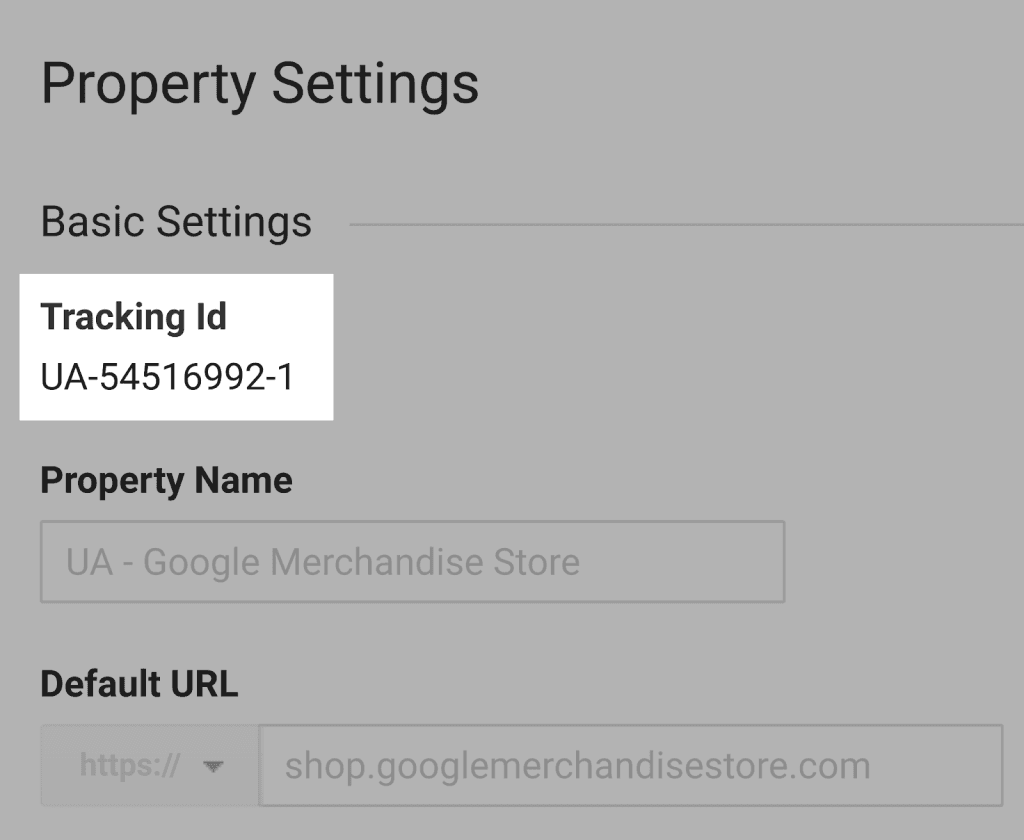Viewport: 1024px width, 840px height.
Task: Click the Property Name input field
Action: (x=413, y=562)
